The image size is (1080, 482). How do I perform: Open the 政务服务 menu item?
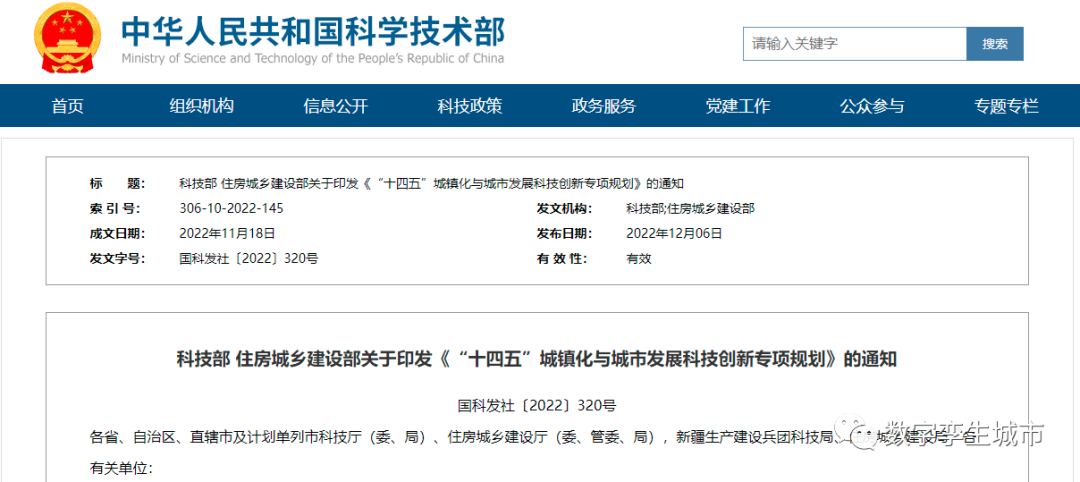click(x=603, y=106)
